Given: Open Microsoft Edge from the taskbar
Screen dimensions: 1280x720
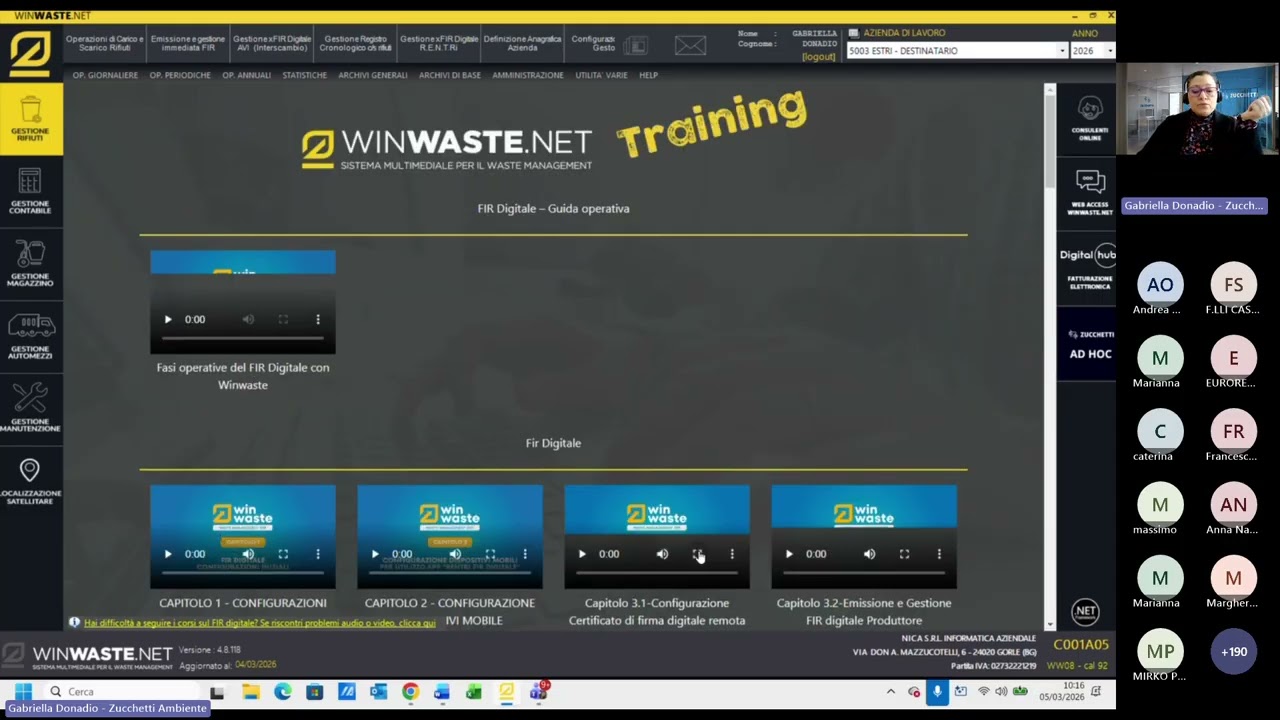Looking at the screenshot, I should tap(283, 691).
